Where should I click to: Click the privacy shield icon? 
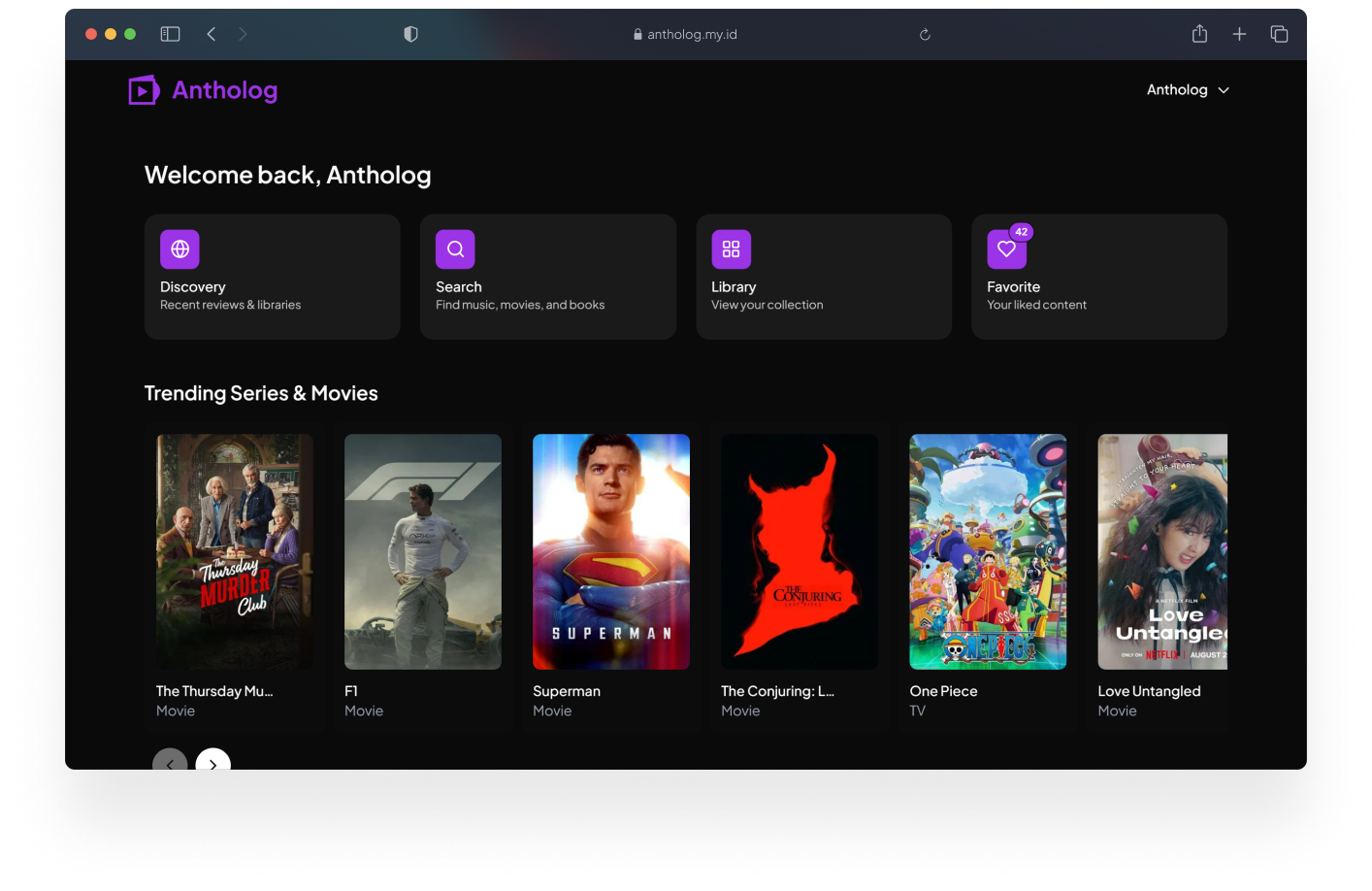pos(410,34)
